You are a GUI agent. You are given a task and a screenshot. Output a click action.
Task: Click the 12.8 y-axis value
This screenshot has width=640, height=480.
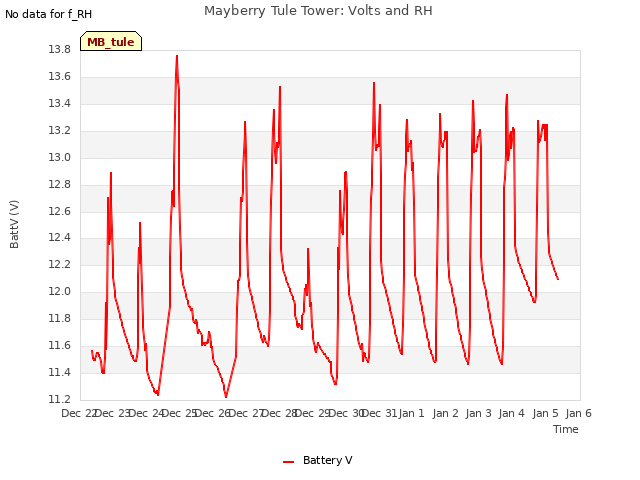point(60,184)
